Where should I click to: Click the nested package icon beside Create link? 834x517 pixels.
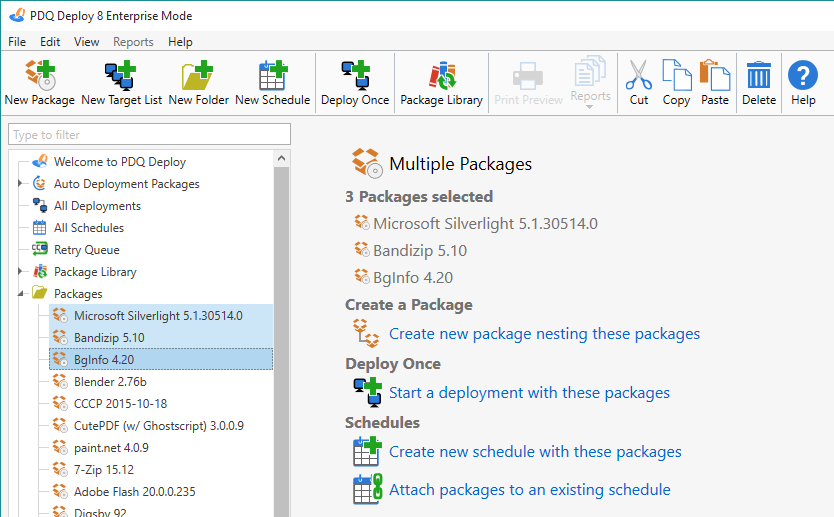coord(366,333)
